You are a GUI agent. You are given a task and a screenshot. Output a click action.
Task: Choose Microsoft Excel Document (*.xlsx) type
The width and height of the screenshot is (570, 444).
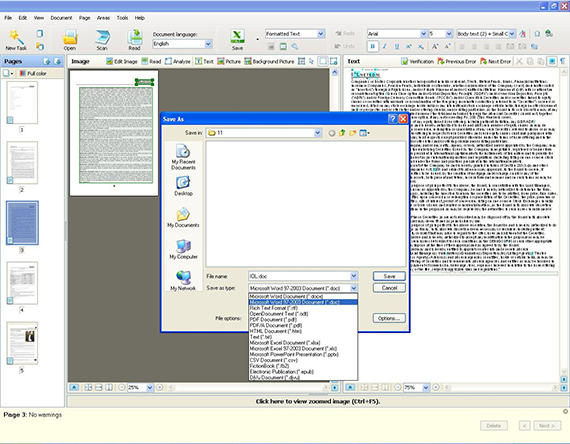point(303,343)
